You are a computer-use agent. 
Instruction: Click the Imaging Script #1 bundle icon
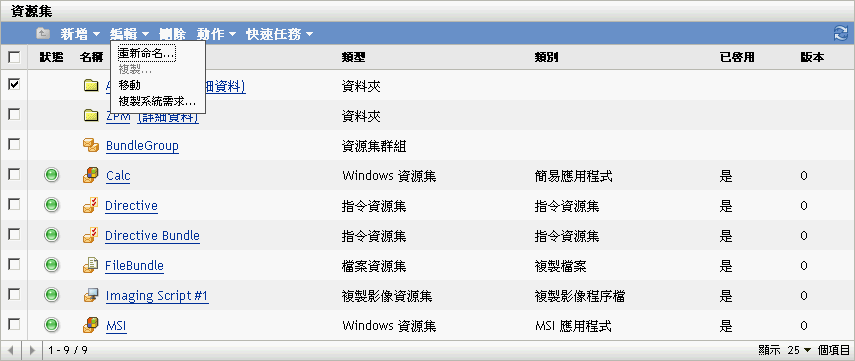coord(91,296)
